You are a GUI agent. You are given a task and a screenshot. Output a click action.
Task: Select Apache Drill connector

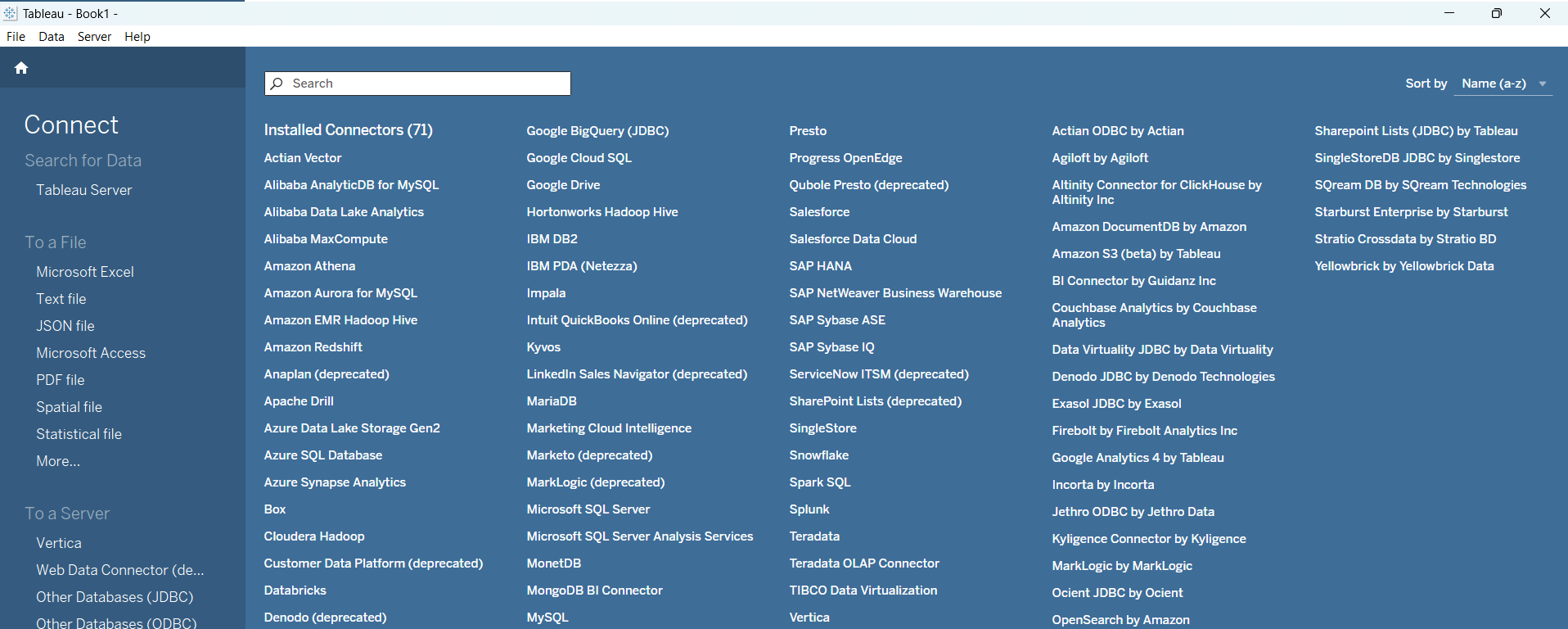[x=299, y=401]
